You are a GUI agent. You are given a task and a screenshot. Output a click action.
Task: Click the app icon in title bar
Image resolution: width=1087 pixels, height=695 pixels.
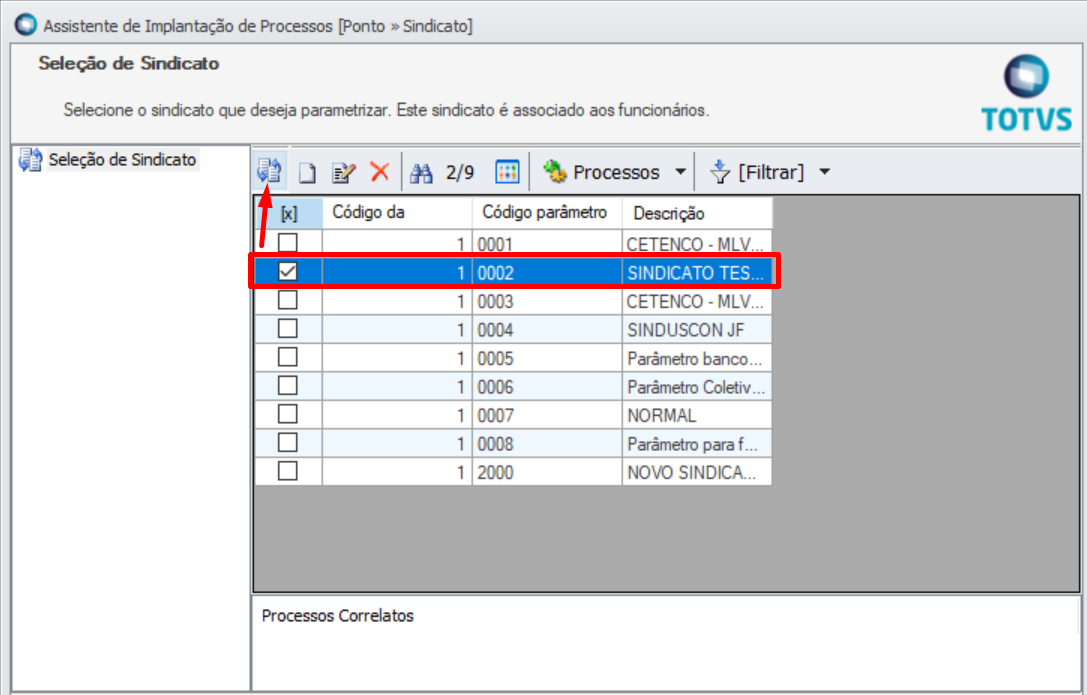[x=26, y=25]
